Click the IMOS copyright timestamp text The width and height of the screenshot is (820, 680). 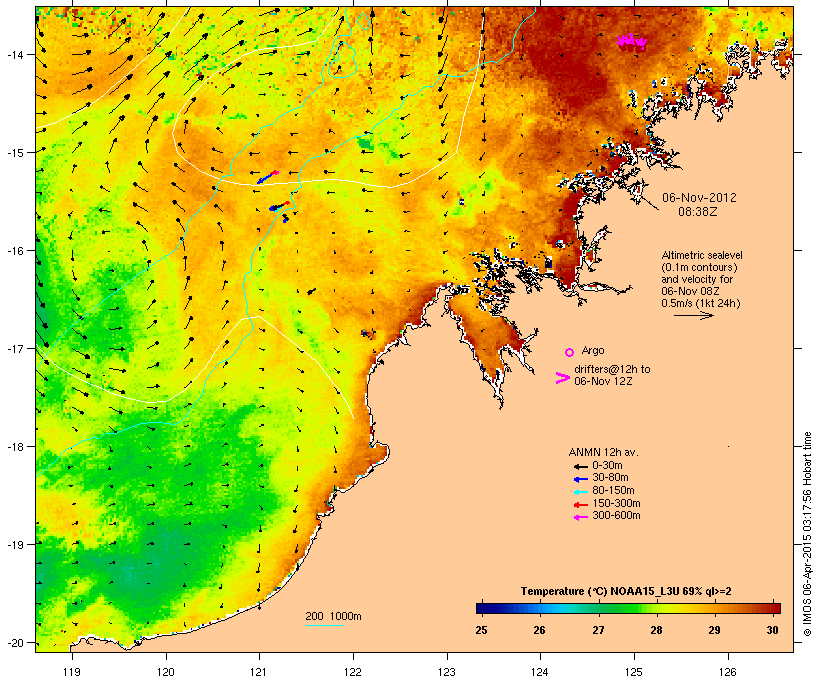[807, 534]
